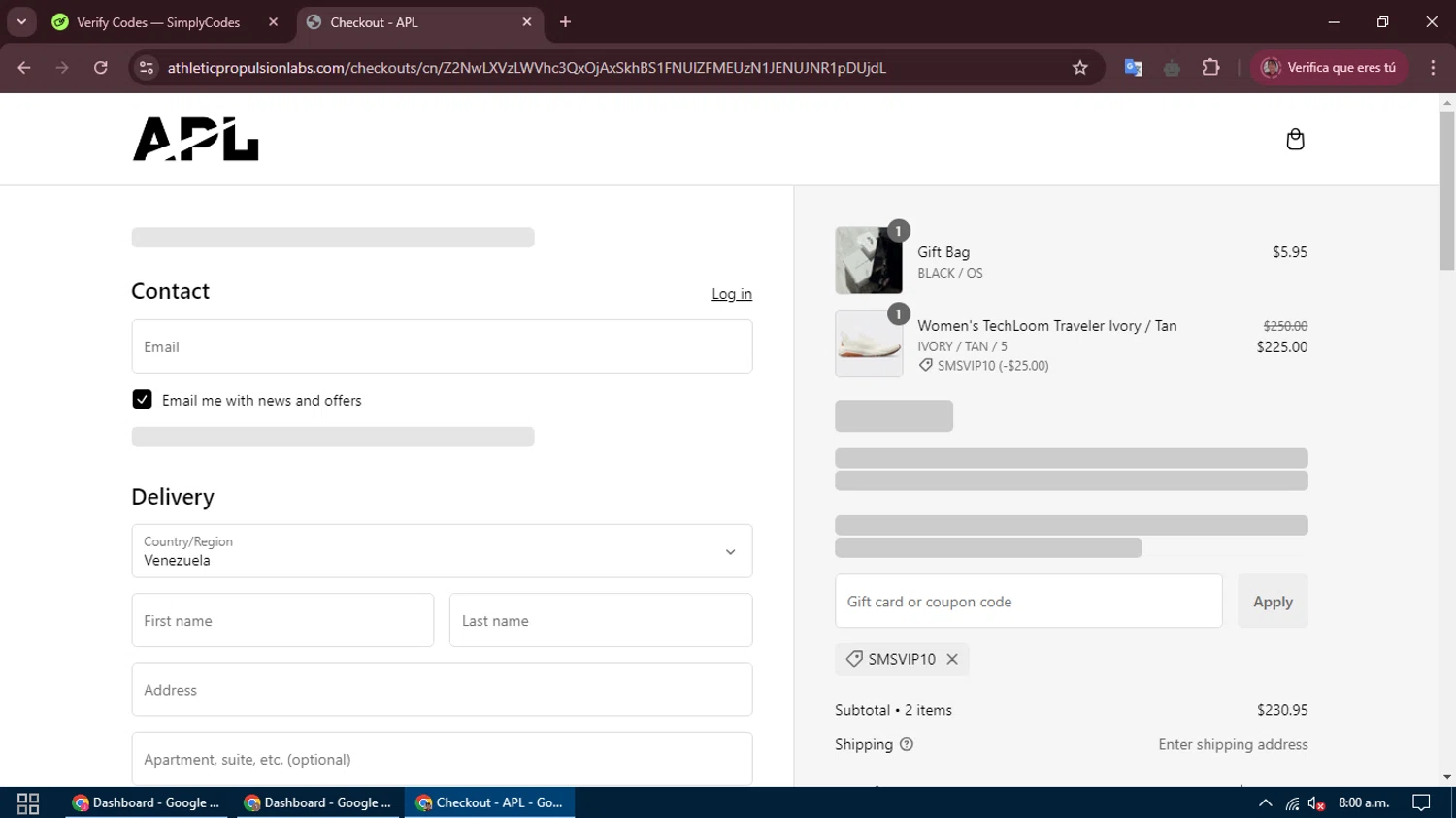1456x818 pixels.
Task: Click the Log in link
Action: 732,294
